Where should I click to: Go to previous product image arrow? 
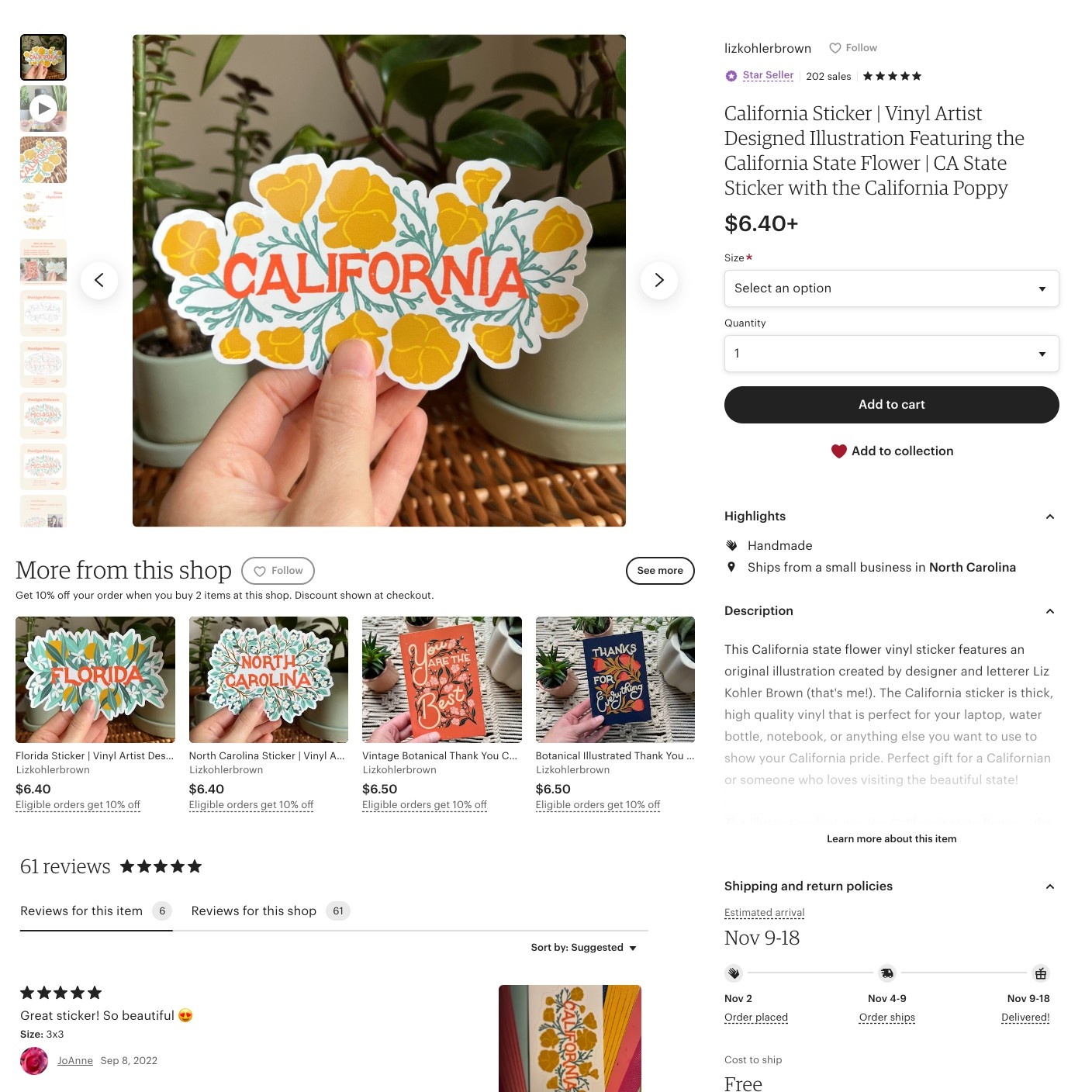[99, 280]
